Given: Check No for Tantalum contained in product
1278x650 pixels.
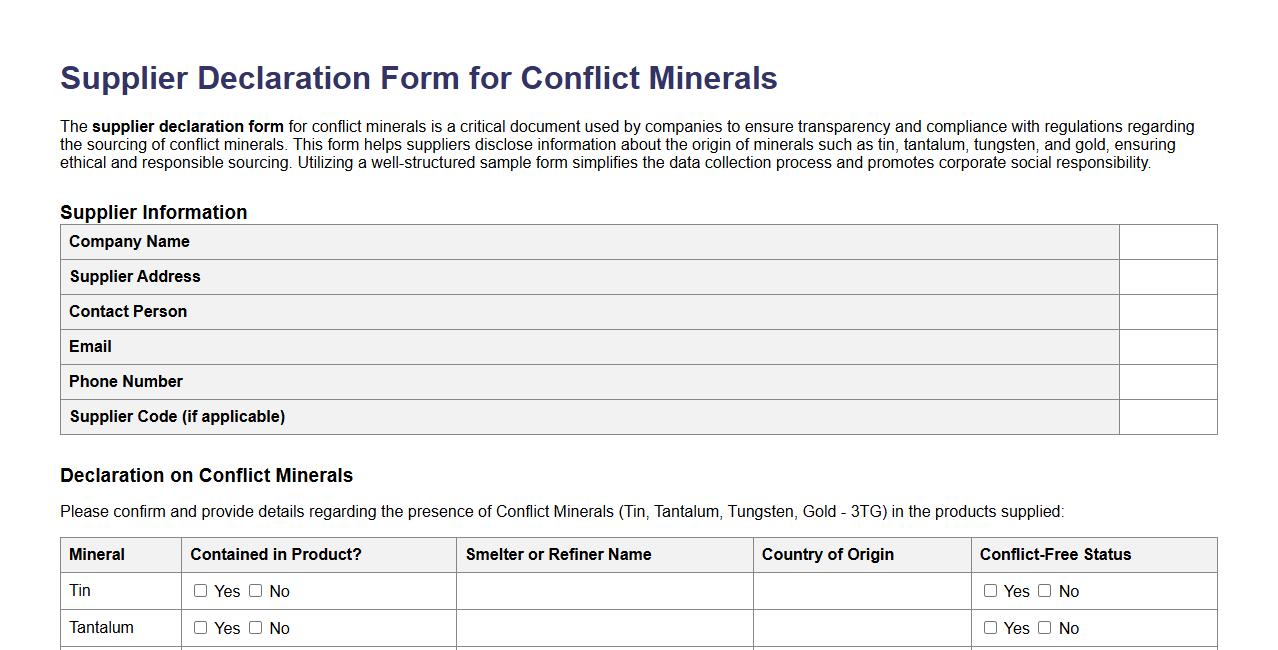Looking at the screenshot, I should [255, 628].
